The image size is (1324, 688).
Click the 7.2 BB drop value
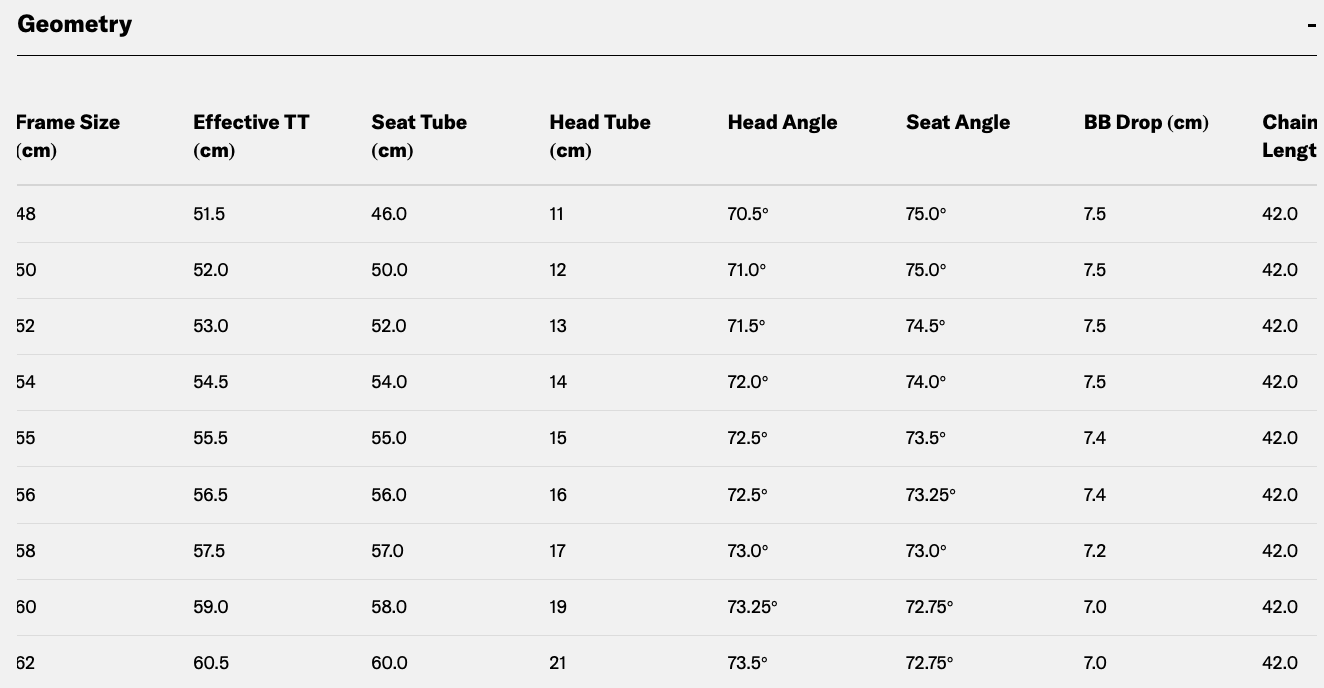click(x=1095, y=551)
